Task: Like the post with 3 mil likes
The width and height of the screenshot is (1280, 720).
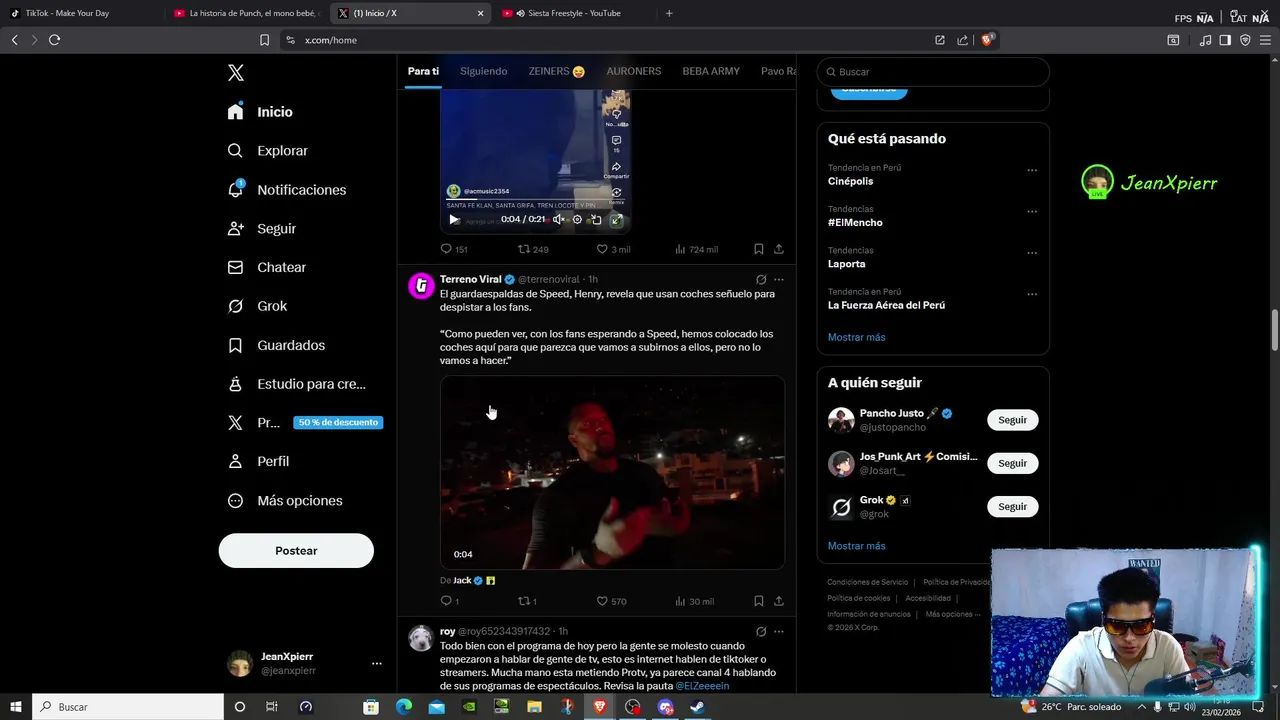Action: pyautogui.click(x=613, y=249)
